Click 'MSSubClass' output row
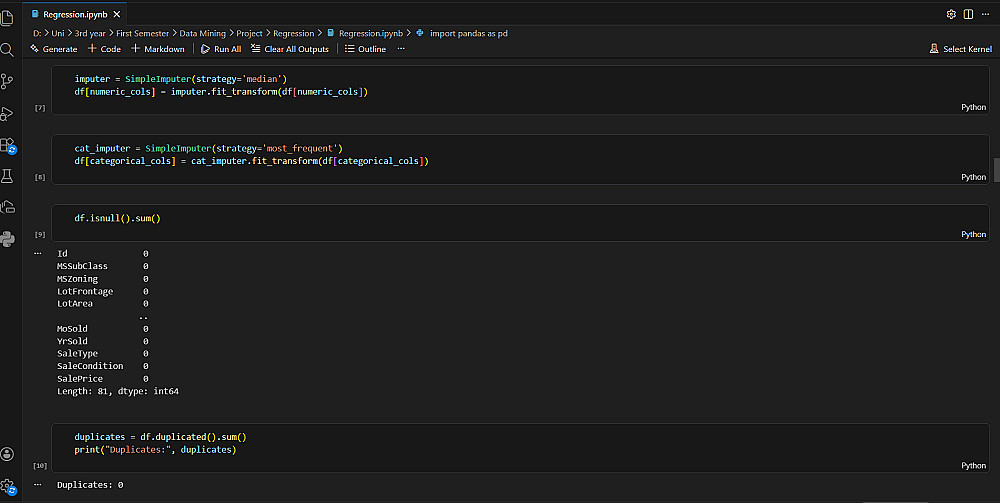1000x503 pixels. (x=103, y=266)
